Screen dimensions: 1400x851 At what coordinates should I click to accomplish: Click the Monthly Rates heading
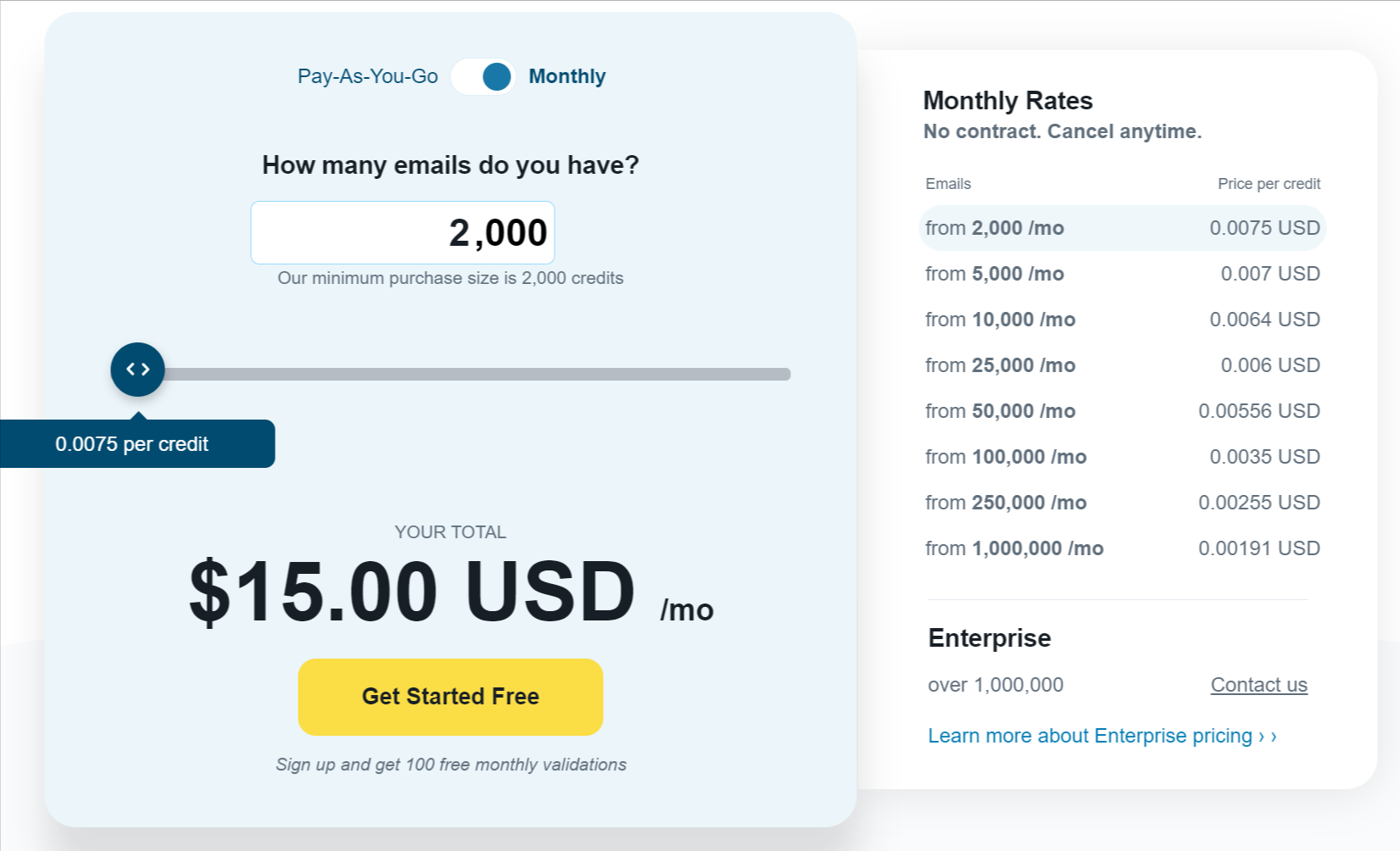click(1007, 101)
